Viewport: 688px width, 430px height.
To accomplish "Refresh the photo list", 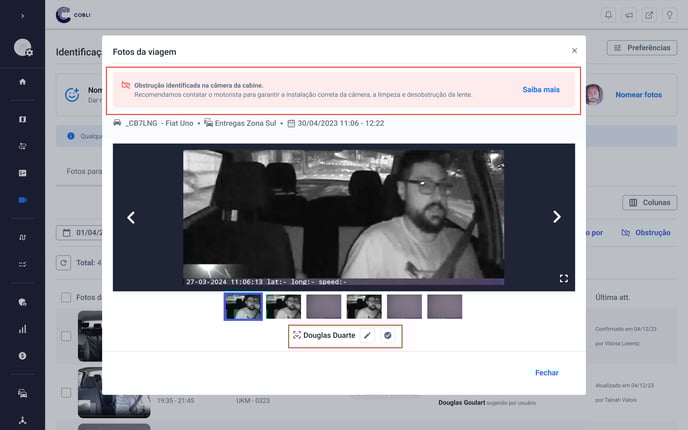I will click(64, 263).
